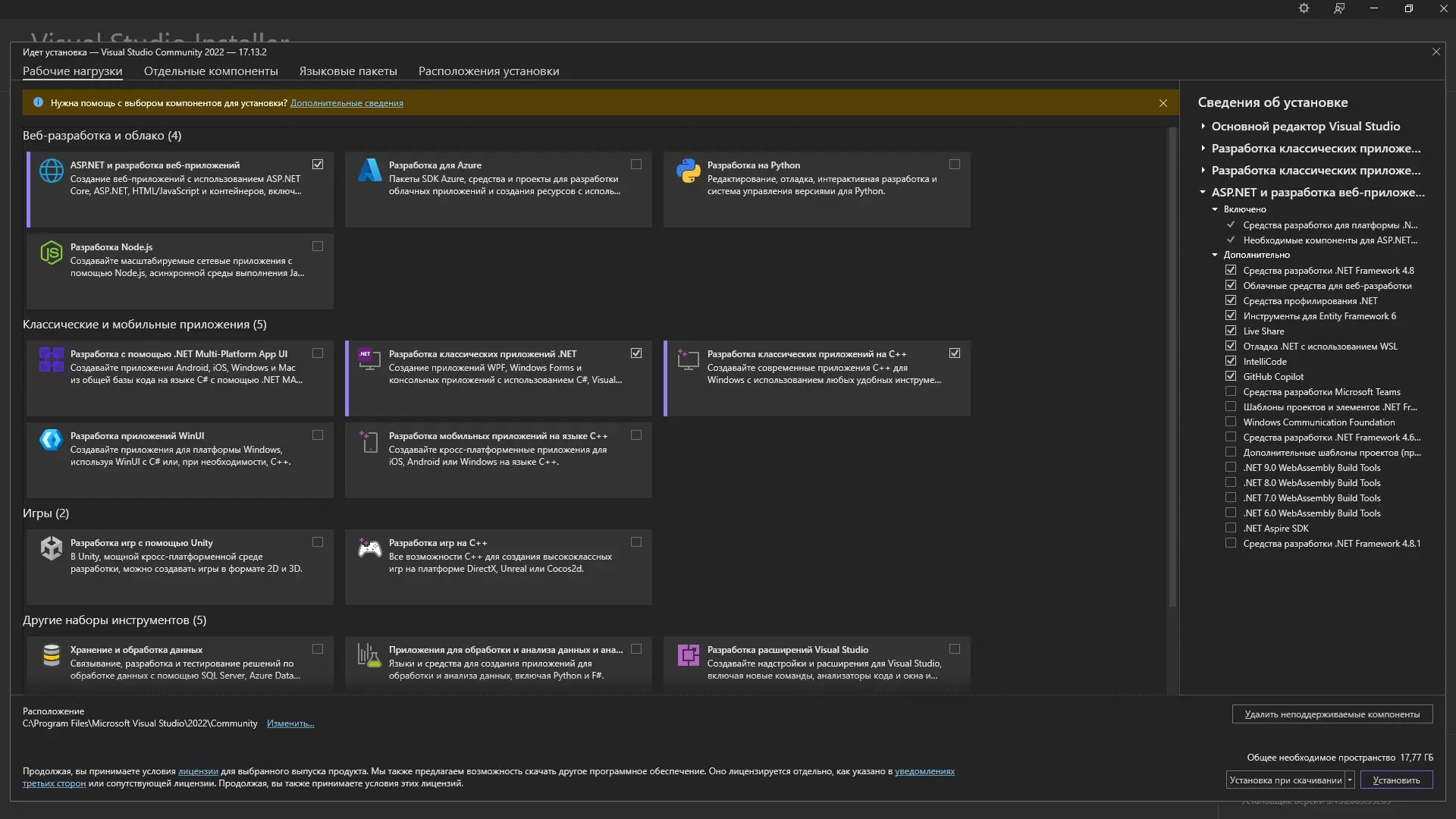Open the install mode dropdown arrow
The height and width of the screenshot is (819, 1456).
pos(1350,780)
